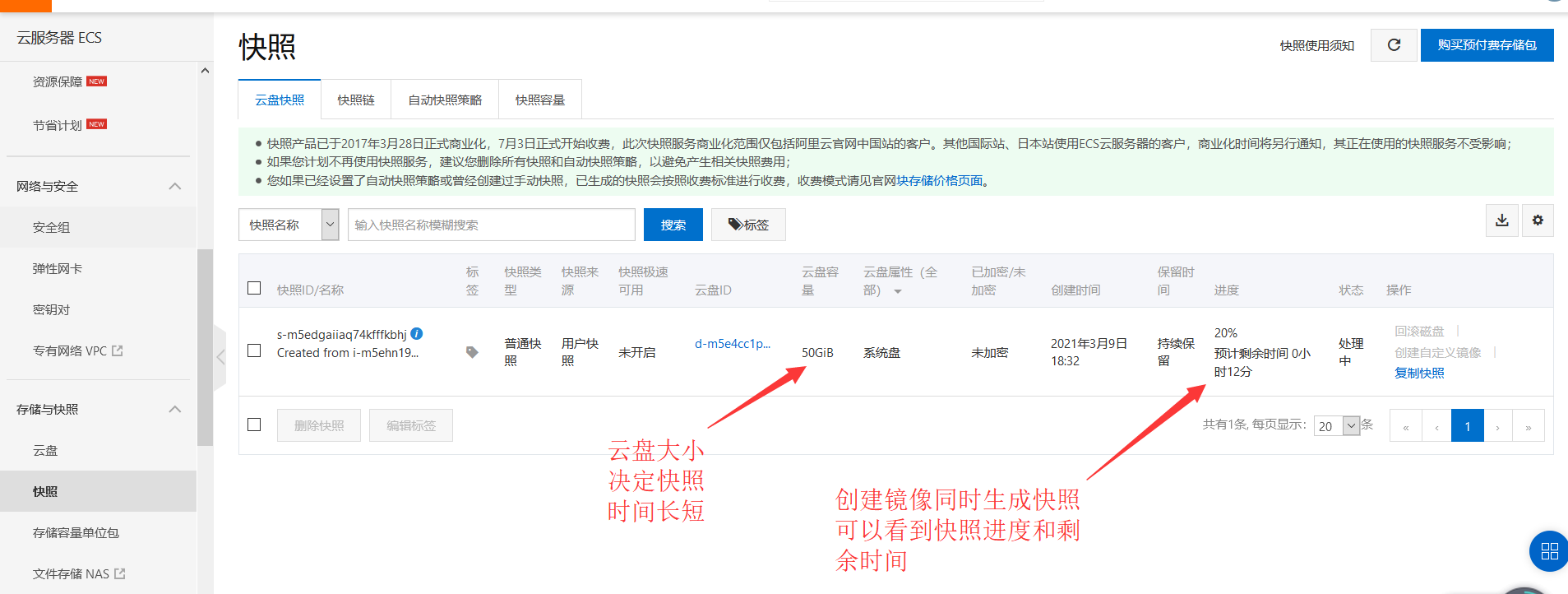Go to the last page arrow
Viewport: 1568px width, 594px height.
pyautogui.click(x=1529, y=426)
